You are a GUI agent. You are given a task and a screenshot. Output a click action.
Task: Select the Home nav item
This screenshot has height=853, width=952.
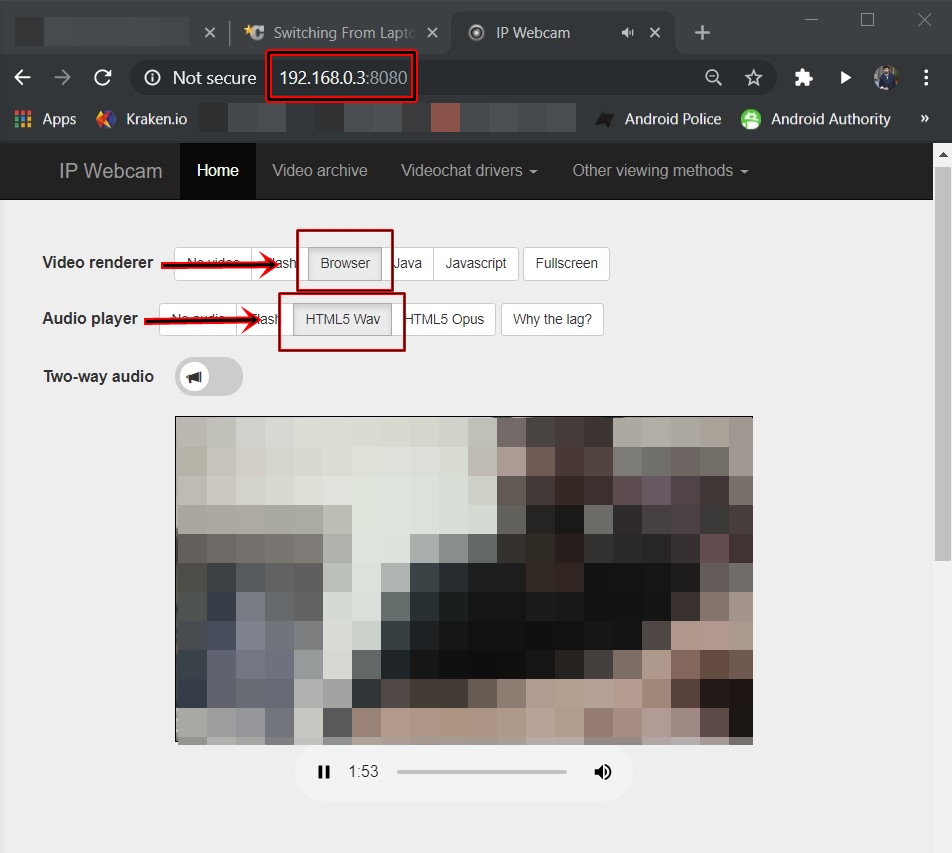click(x=217, y=171)
